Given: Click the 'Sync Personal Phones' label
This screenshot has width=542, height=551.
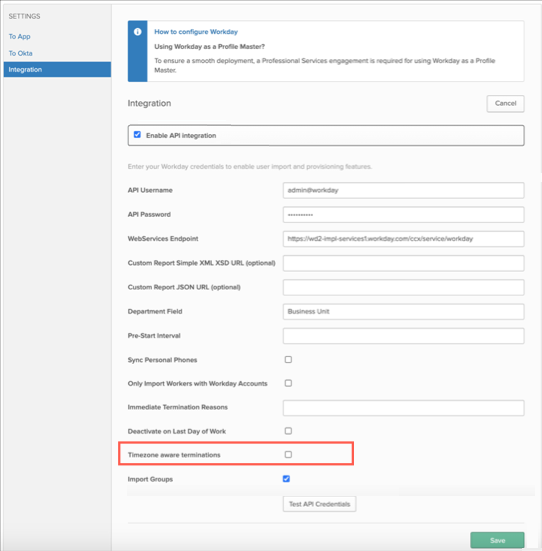Looking at the screenshot, I should [162, 360].
